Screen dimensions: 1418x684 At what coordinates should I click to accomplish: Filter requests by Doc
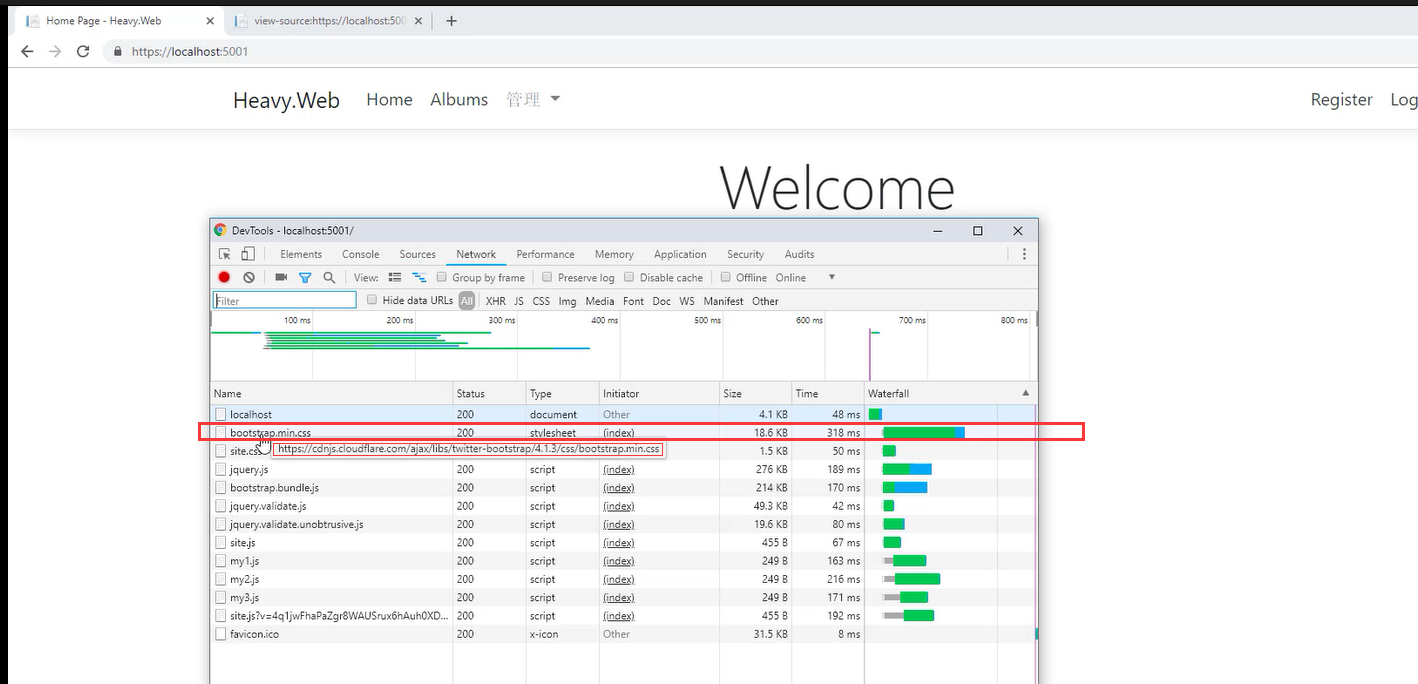pos(661,301)
